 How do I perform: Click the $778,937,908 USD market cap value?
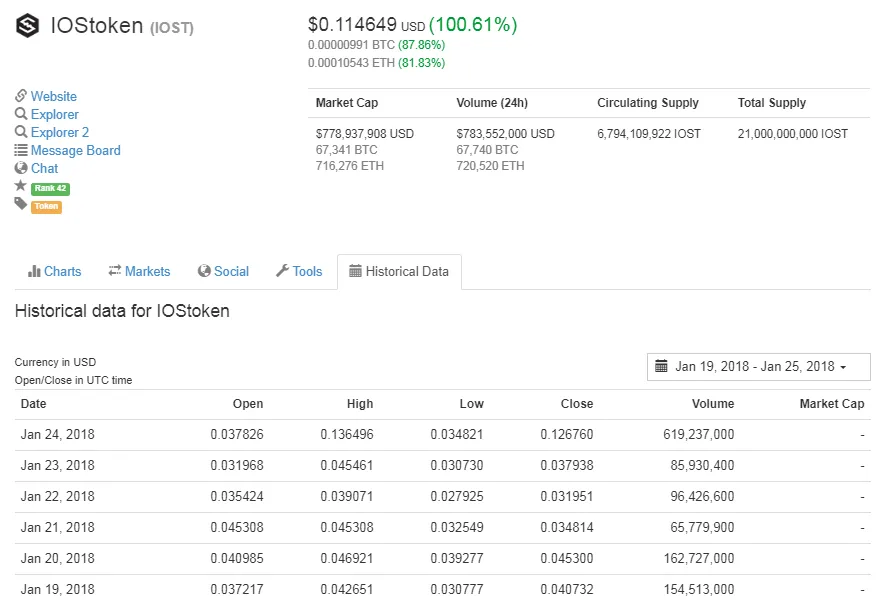click(x=365, y=134)
